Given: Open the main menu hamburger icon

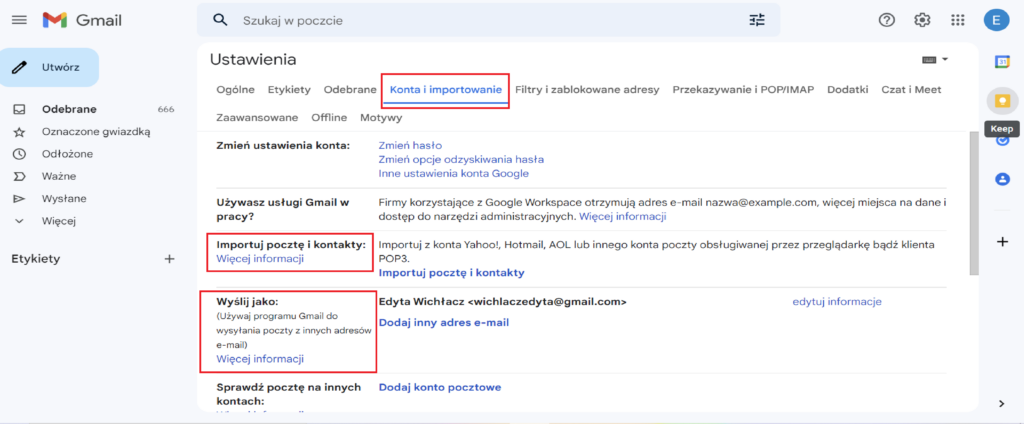Looking at the screenshot, I should click(19, 20).
